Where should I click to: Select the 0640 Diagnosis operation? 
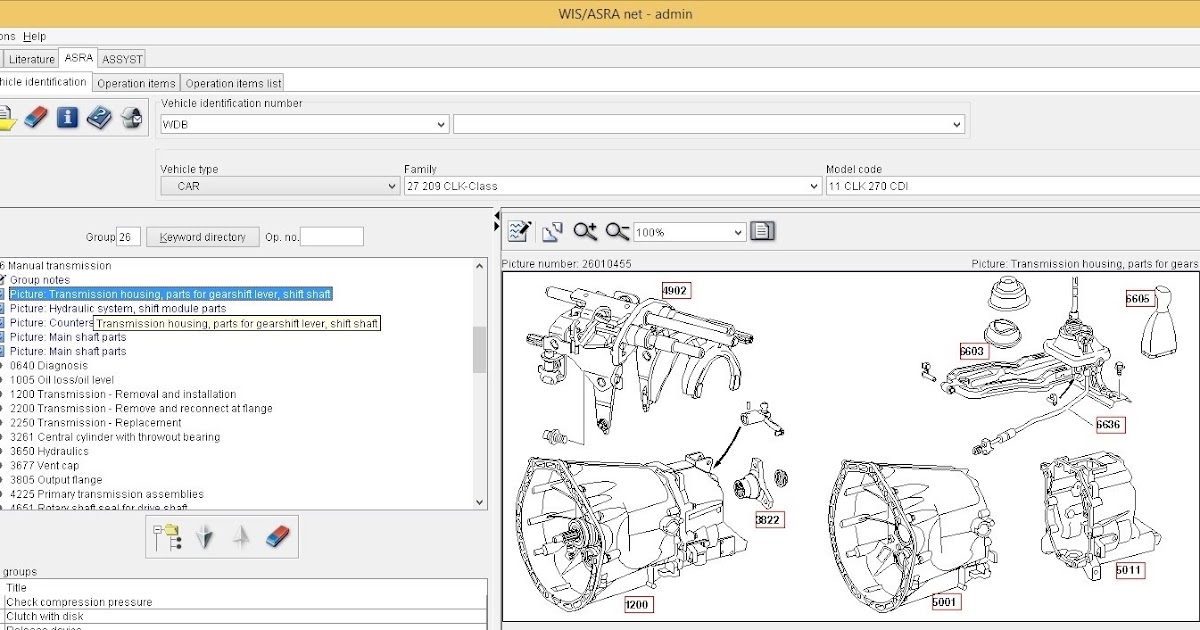click(49, 366)
